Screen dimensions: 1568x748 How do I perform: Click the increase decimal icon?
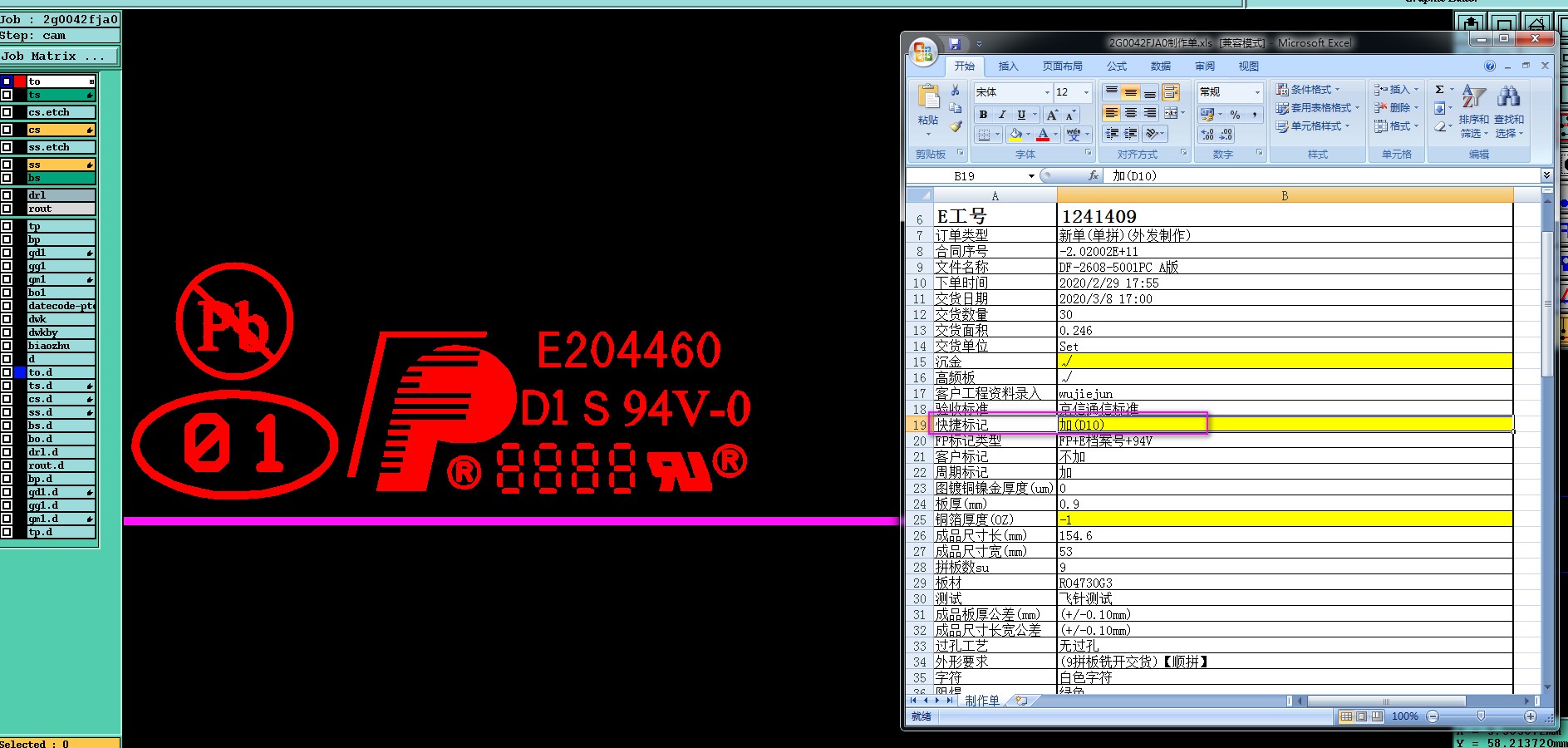coord(1207,135)
